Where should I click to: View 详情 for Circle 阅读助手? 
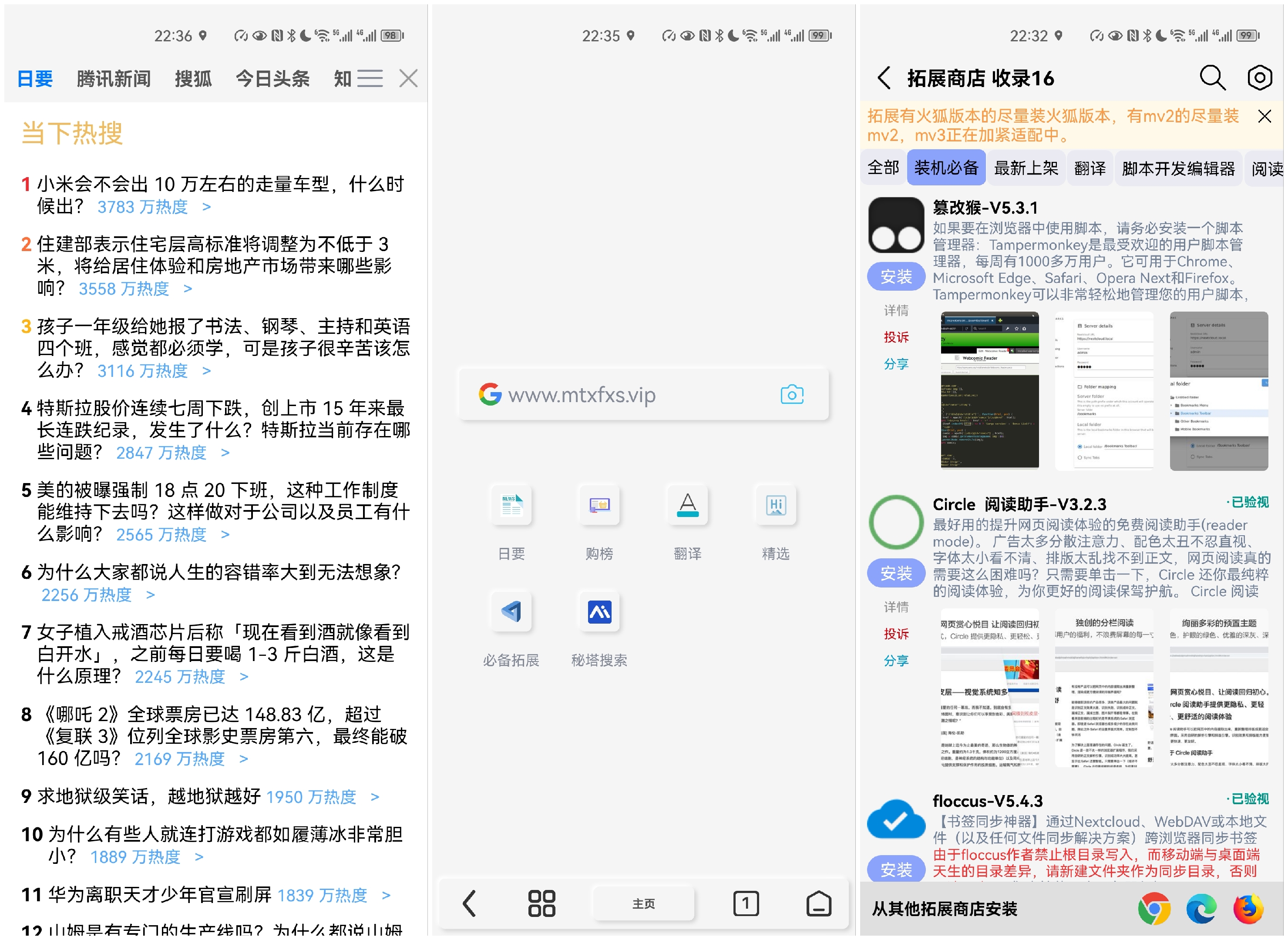point(896,607)
